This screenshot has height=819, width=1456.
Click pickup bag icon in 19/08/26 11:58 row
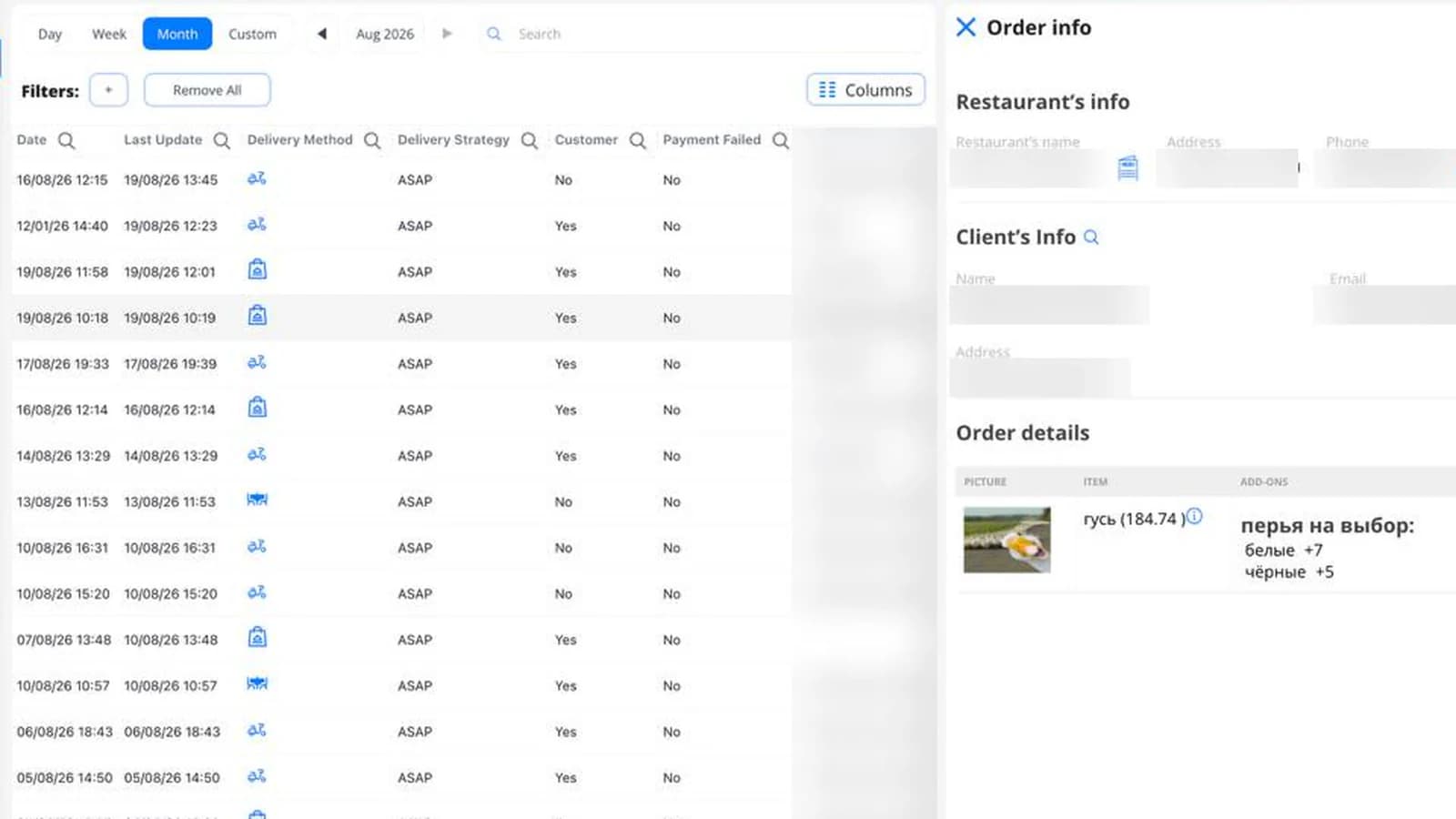pyautogui.click(x=258, y=269)
